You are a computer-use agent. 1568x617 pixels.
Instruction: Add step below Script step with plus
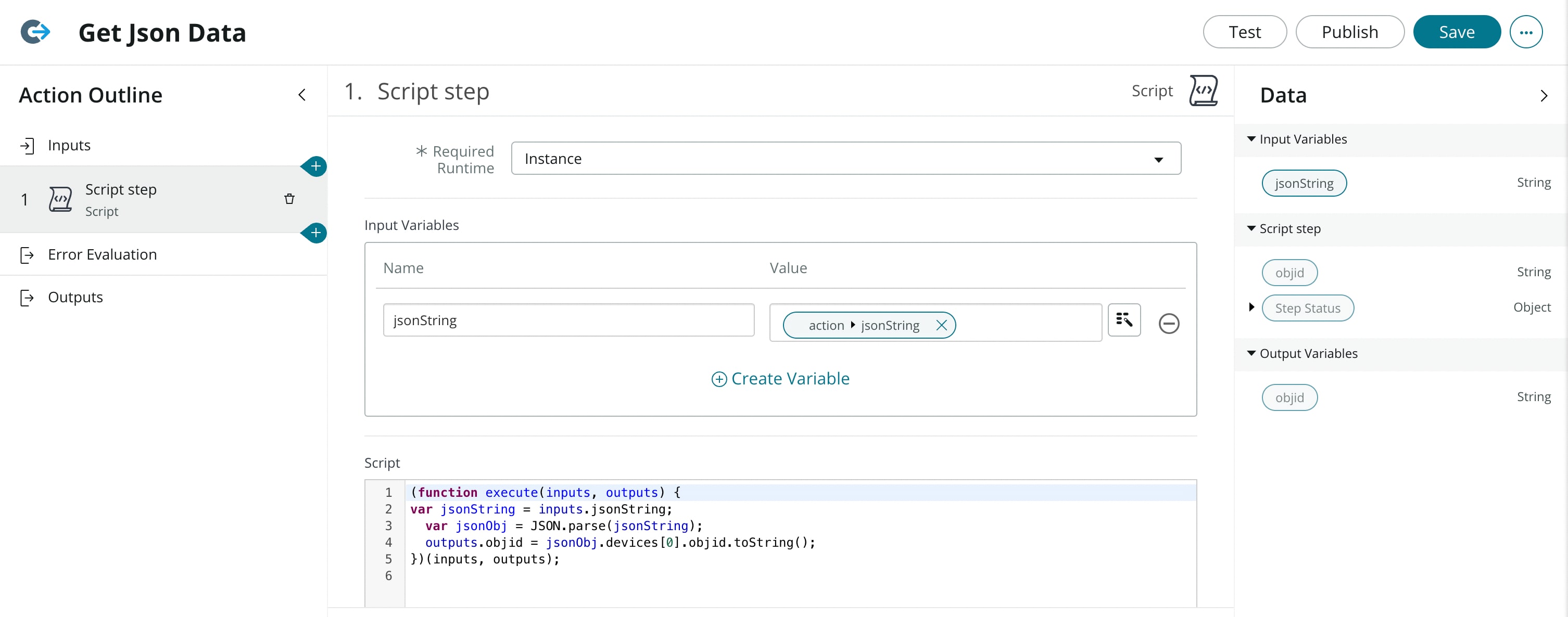point(315,233)
